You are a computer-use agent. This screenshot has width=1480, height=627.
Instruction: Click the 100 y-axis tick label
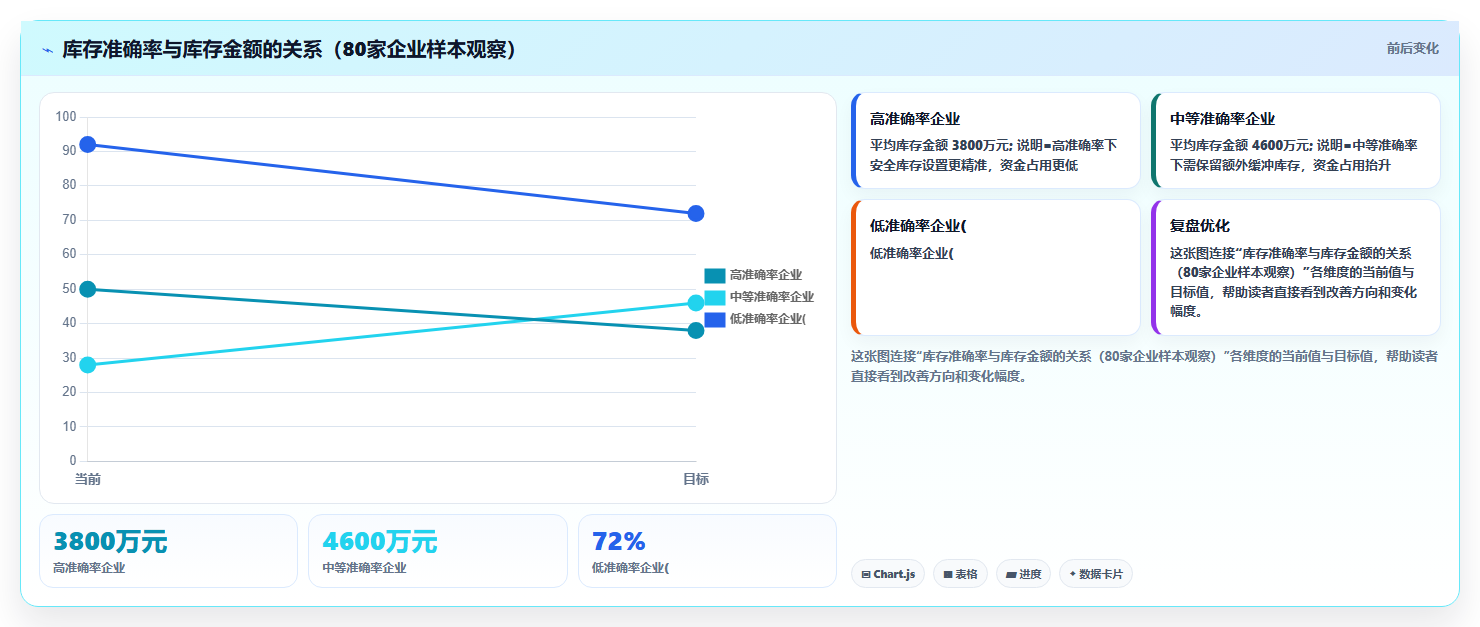point(66,117)
